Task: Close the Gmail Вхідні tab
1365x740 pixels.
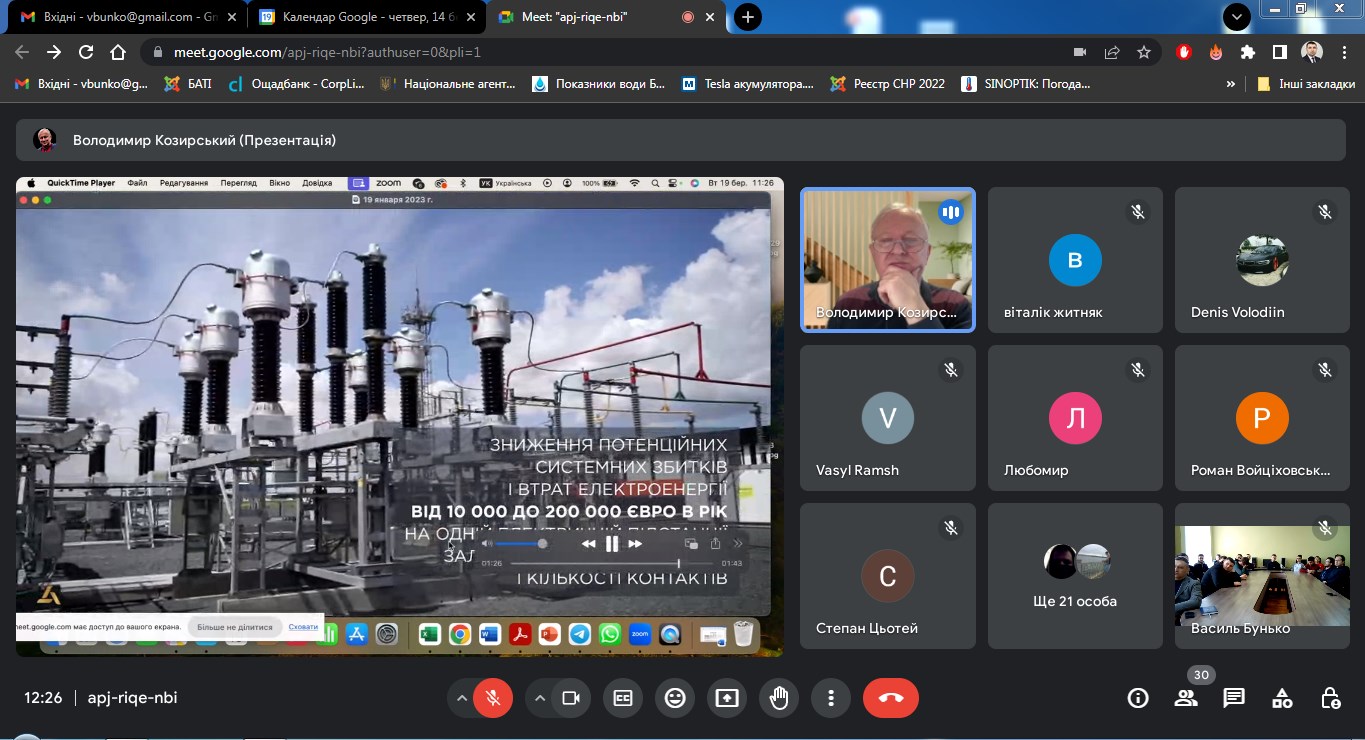Action: 232,17
